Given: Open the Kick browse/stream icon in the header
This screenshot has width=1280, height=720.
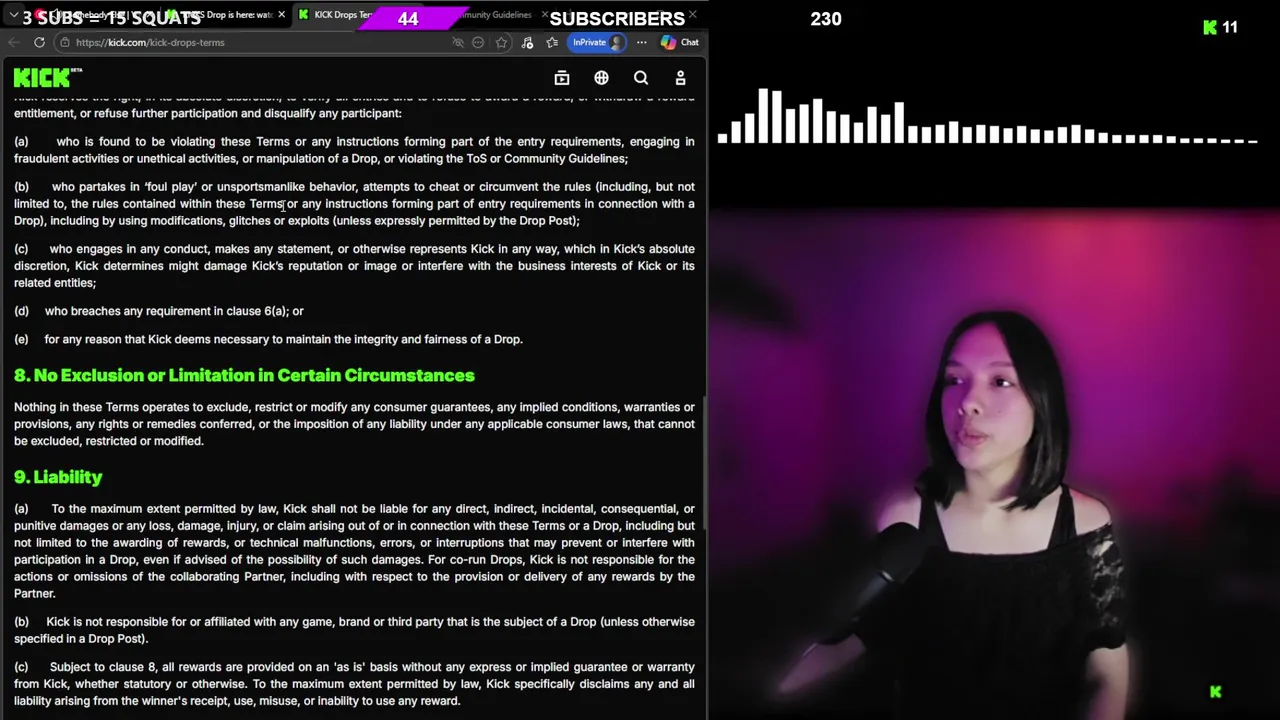Looking at the screenshot, I should [562, 78].
